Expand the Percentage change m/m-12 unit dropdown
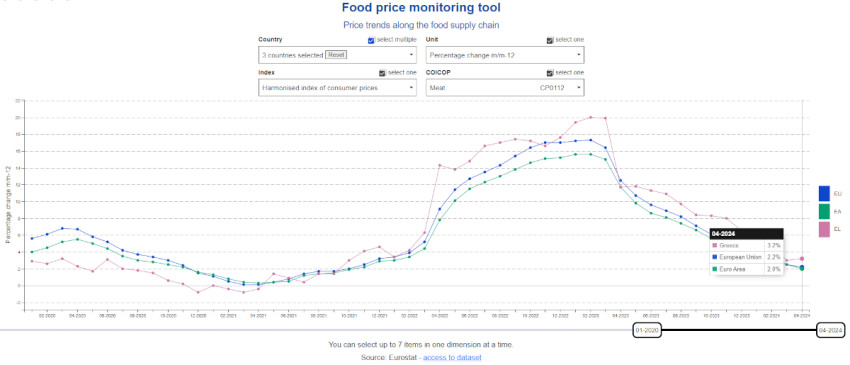Screen dimensions: 850x365 [x=505, y=55]
